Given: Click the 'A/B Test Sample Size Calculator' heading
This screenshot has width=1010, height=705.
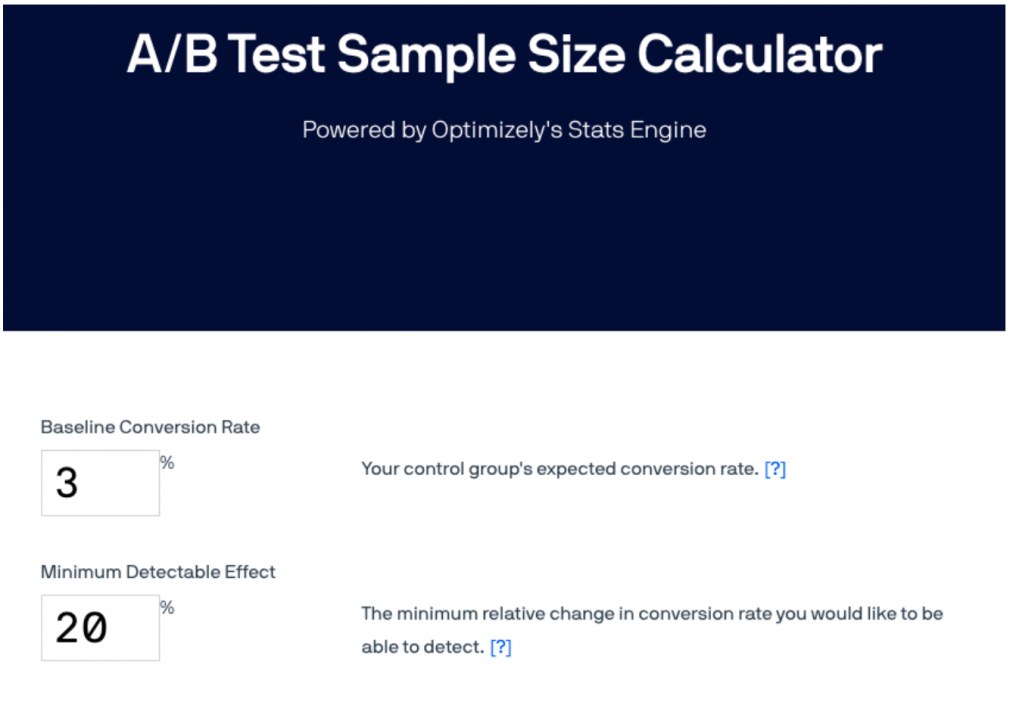Looking at the screenshot, I should 504,55.
